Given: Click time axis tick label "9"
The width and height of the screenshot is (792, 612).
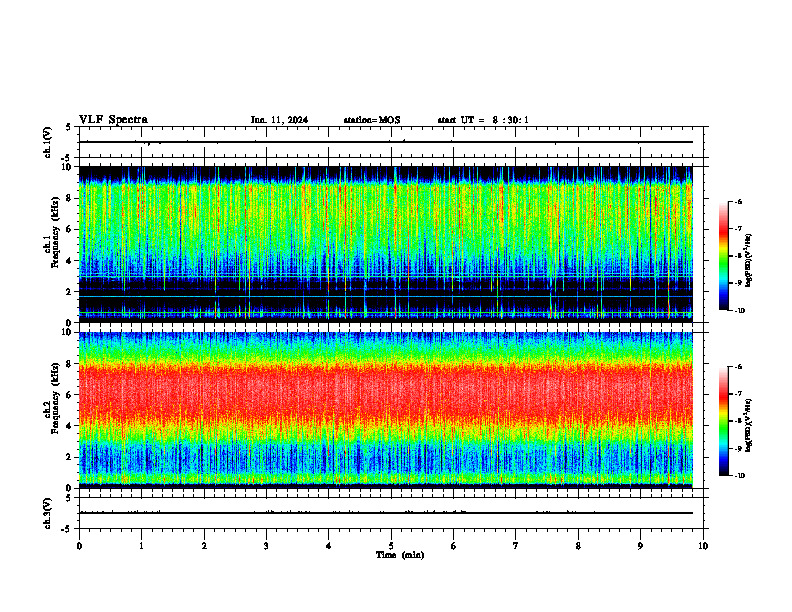Looking at the screenshot, I should [x=640, y=546].
